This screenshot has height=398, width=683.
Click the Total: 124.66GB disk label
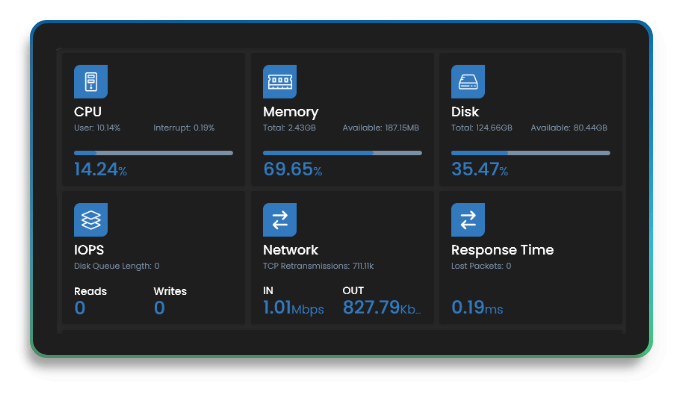[x=482, y=128]
